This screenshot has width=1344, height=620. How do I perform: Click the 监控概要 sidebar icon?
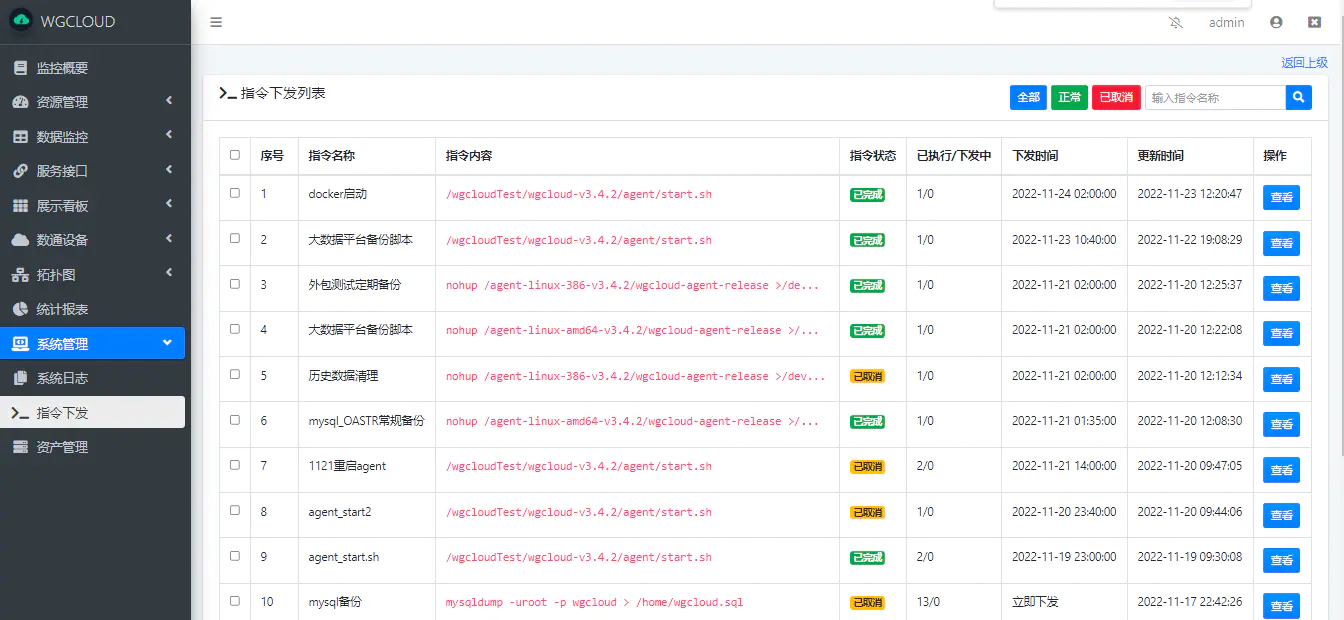(20, 68)
